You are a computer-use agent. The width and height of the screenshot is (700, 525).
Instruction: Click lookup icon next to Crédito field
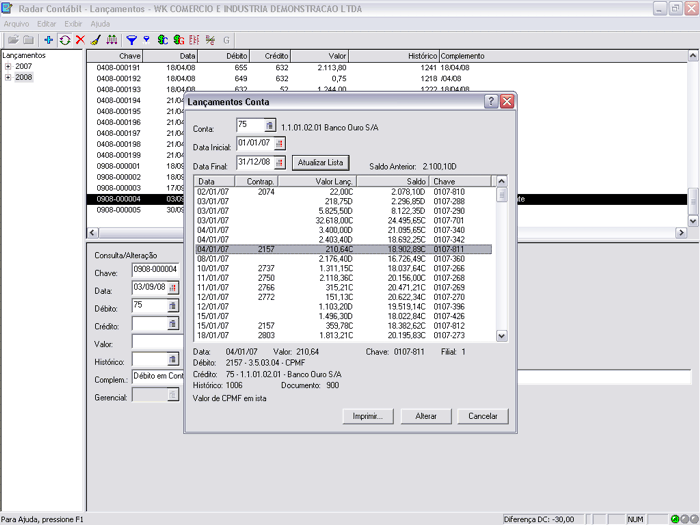(172, 324)
